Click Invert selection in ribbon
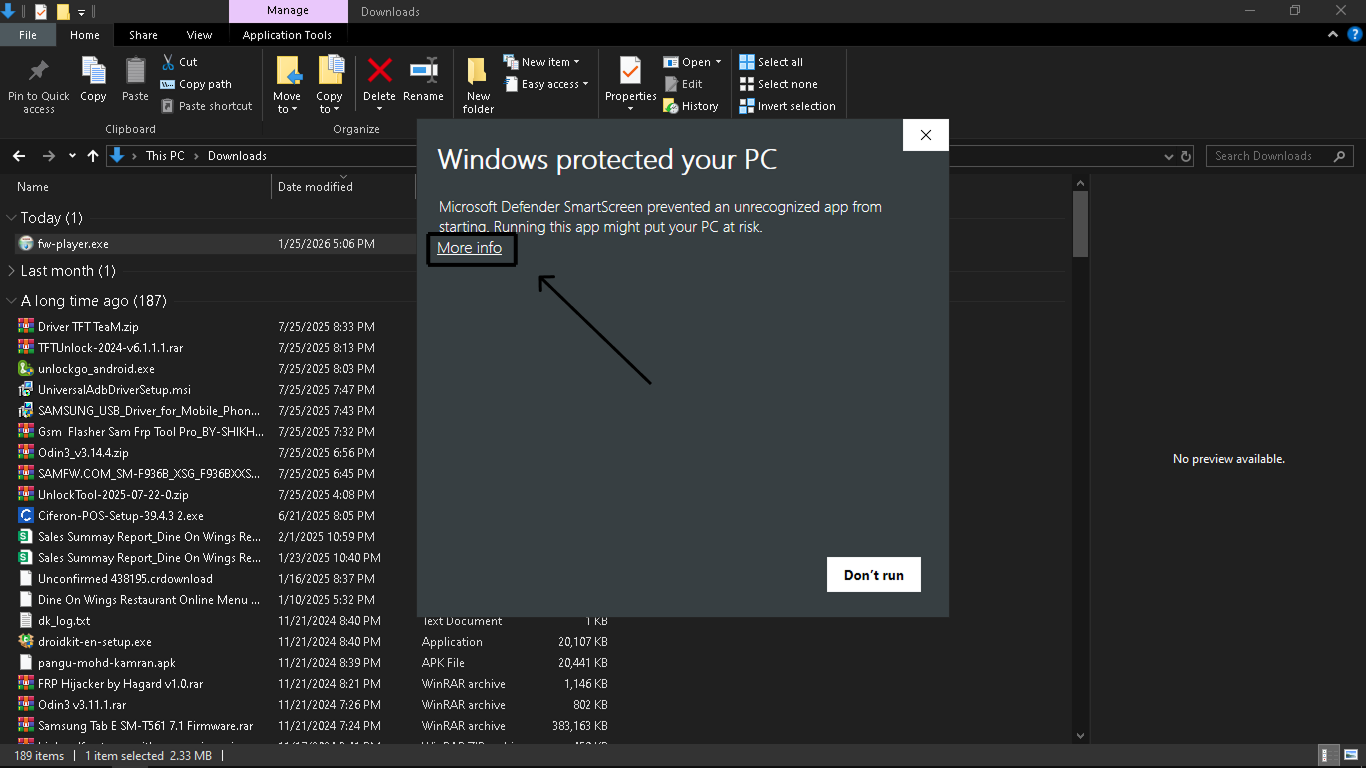 point(787,106)
